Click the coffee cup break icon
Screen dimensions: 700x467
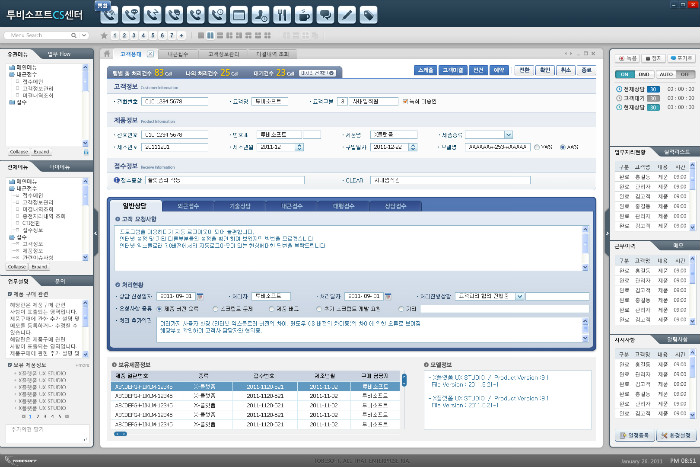point(303,14)
